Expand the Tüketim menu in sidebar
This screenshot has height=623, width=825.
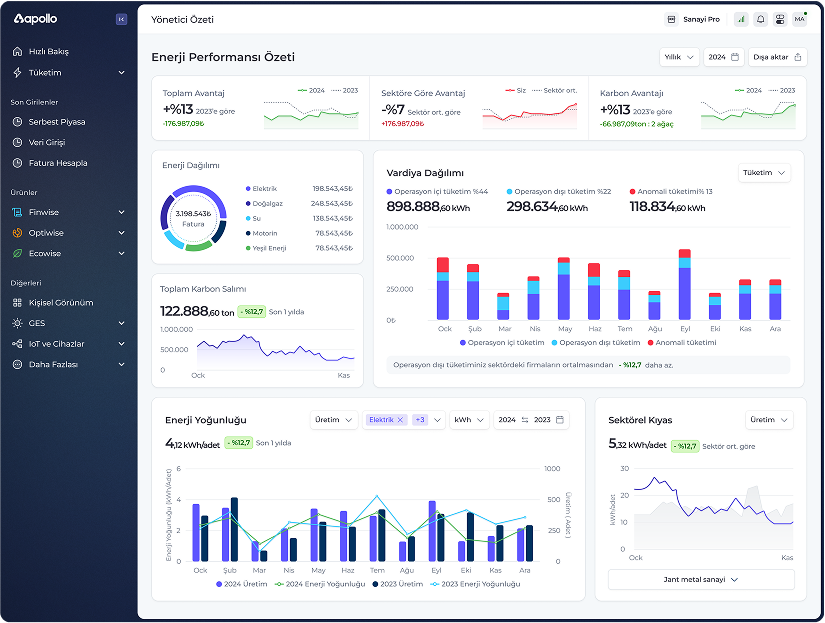(x=68, y=73)
